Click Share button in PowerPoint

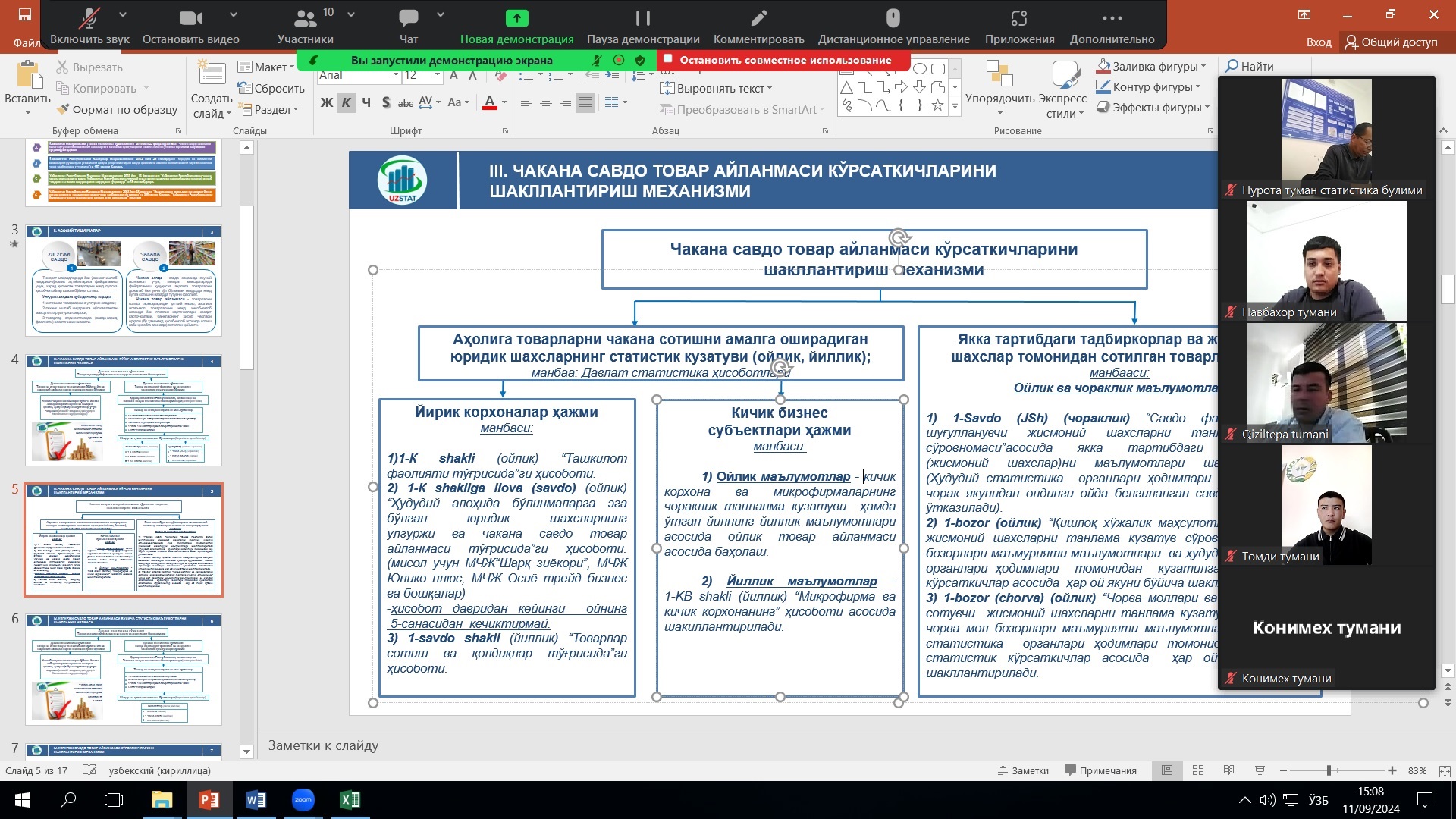pos(1392,42)
